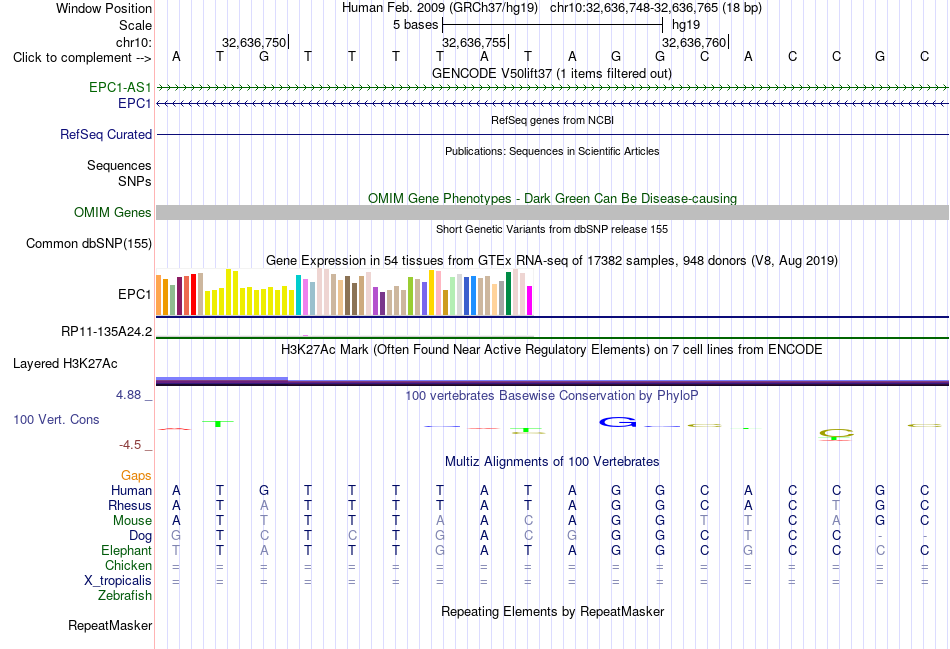
Task: Click the SNPs track label
Action: coord(135,181)
